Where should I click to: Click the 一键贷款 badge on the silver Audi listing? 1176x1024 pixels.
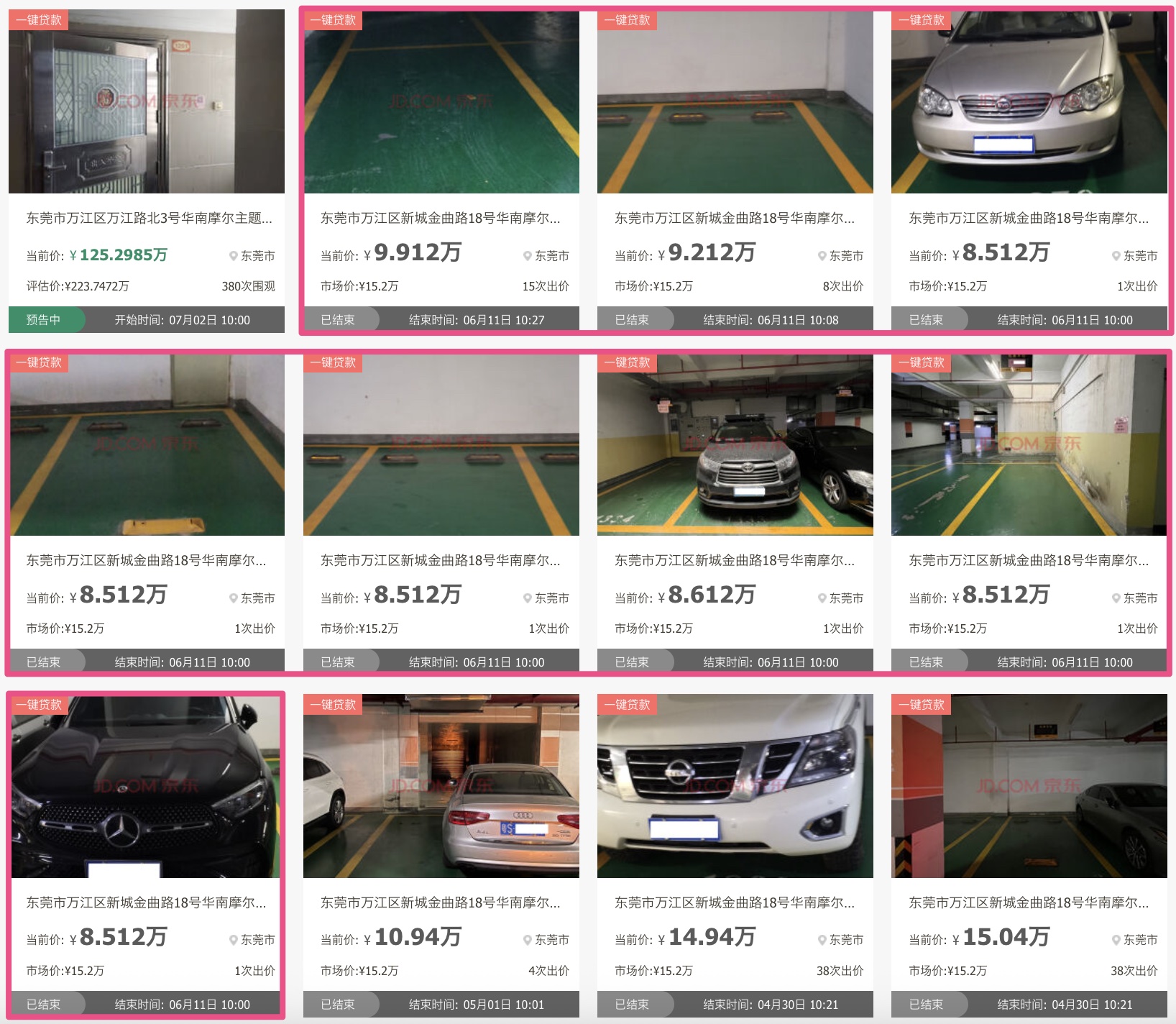pos(333,705)
